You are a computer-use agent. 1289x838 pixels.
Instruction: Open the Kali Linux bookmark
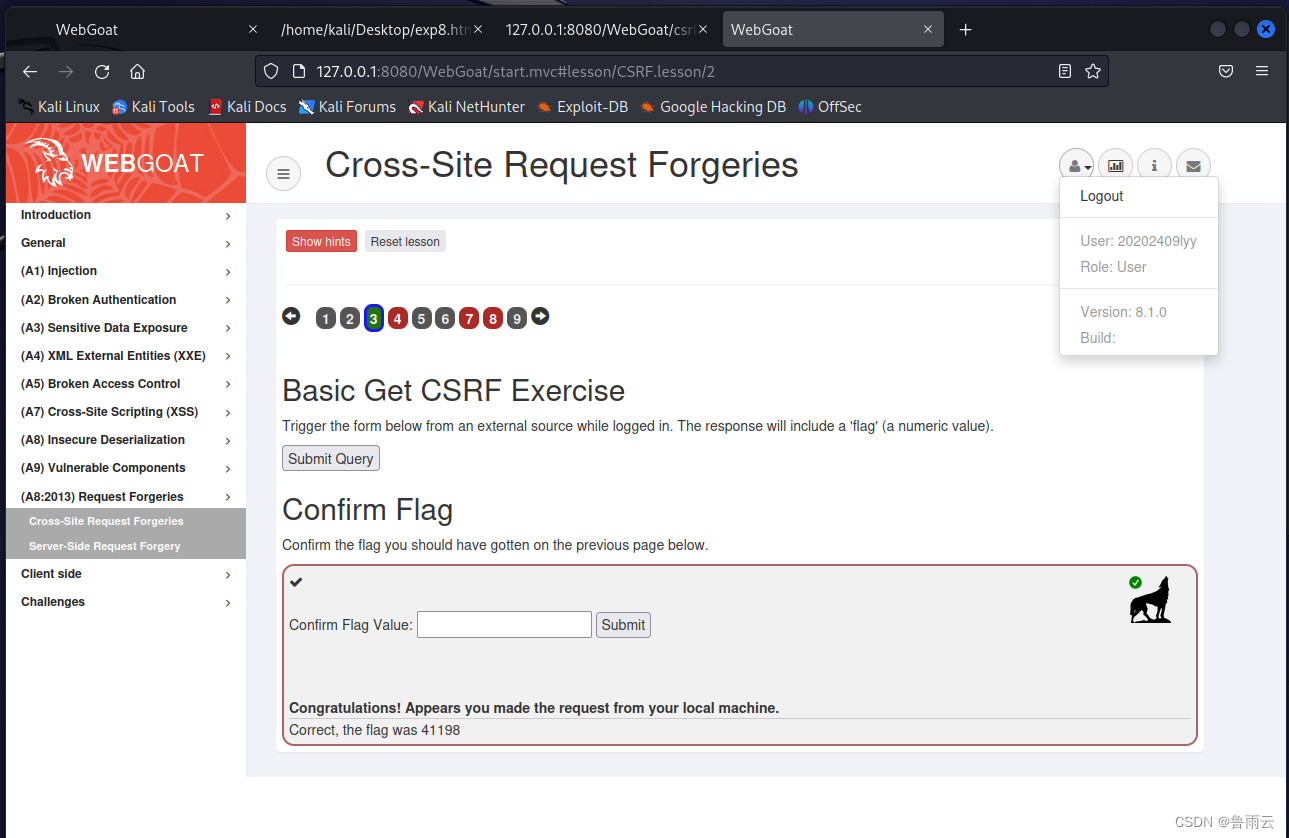click(x=59, y=107)
